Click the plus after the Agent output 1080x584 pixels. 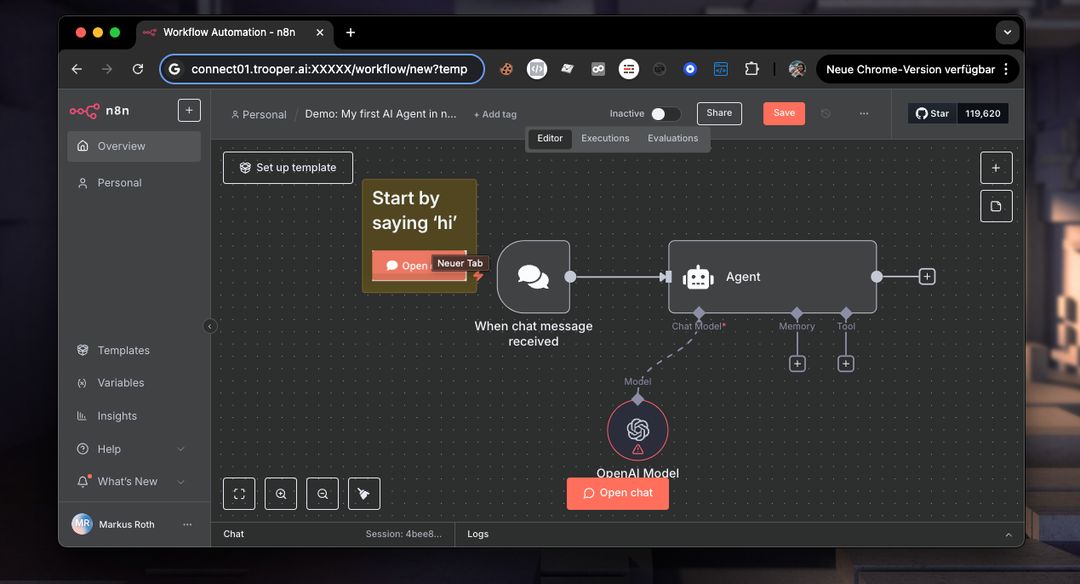(927, 277)
